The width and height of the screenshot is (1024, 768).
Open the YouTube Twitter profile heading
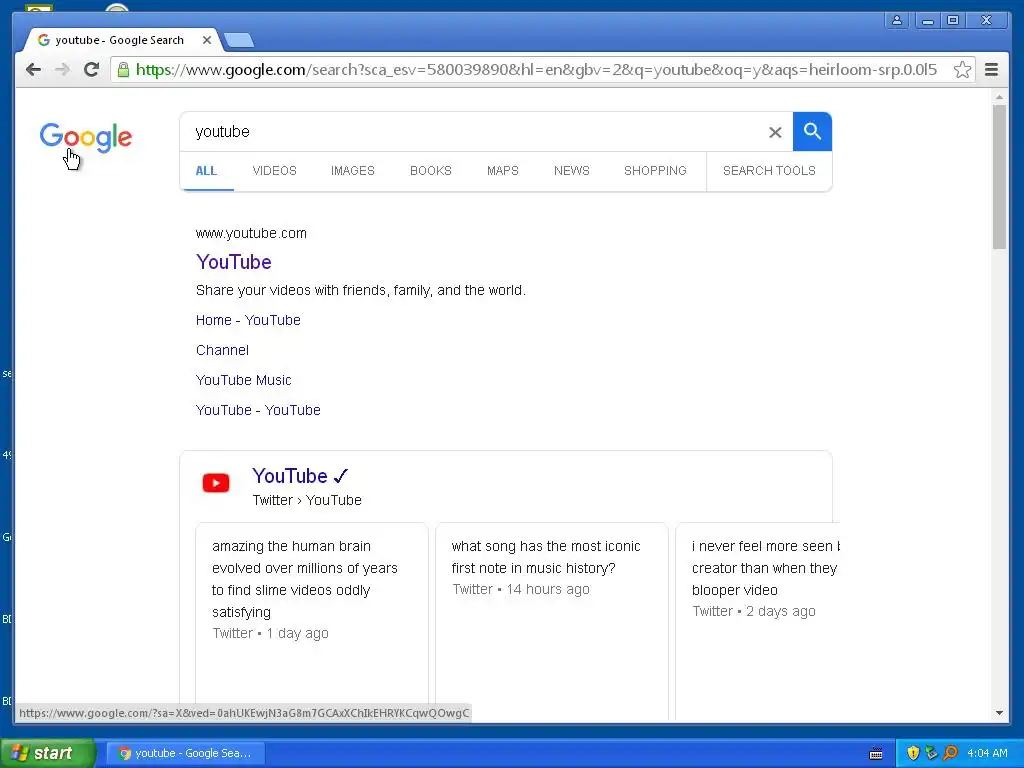pos(301,476)
